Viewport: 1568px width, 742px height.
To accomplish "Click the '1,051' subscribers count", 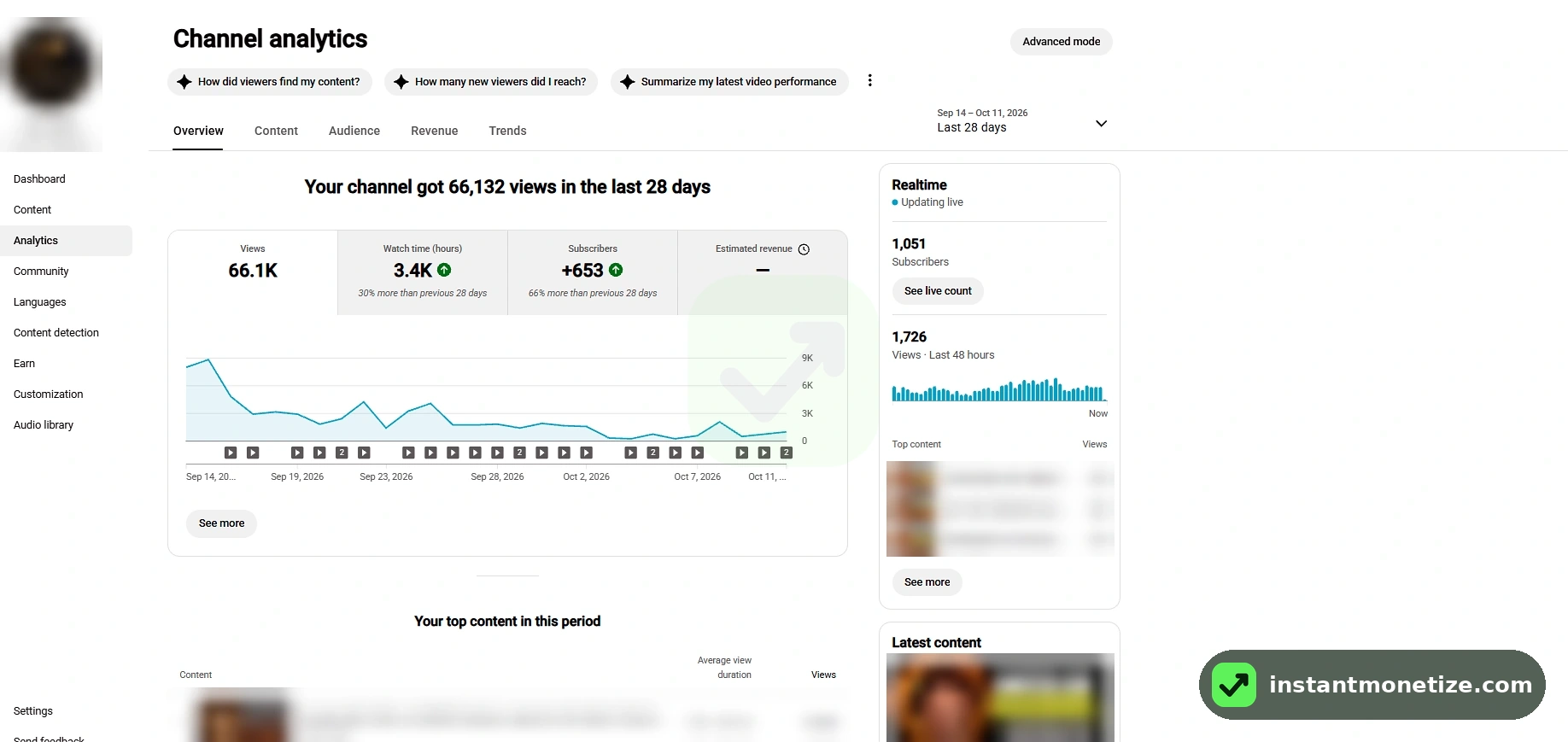I will [909, 244].
